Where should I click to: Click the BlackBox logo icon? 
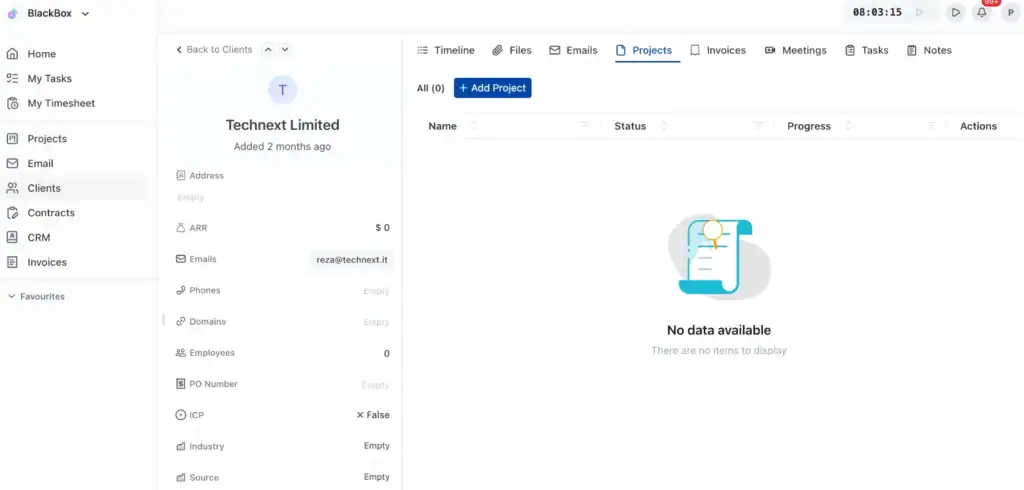12,14
